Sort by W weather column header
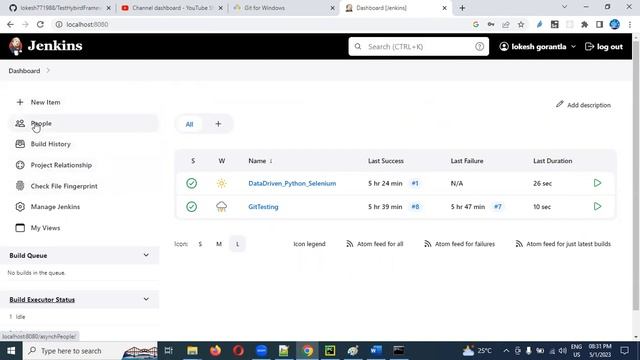The image size is (640, 360). pos(222,161)
